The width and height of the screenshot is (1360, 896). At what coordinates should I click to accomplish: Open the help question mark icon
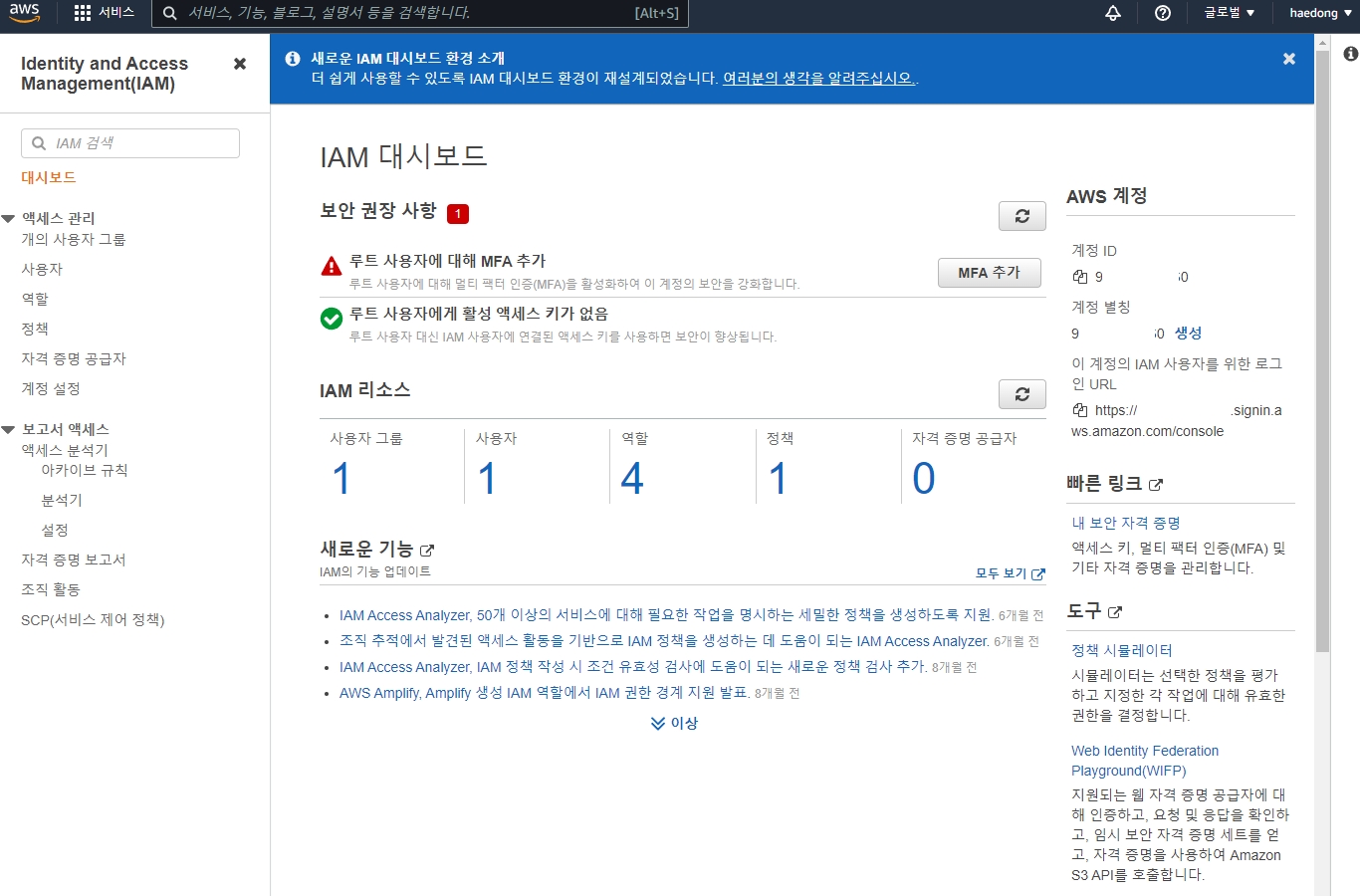tap(1163, 13)
